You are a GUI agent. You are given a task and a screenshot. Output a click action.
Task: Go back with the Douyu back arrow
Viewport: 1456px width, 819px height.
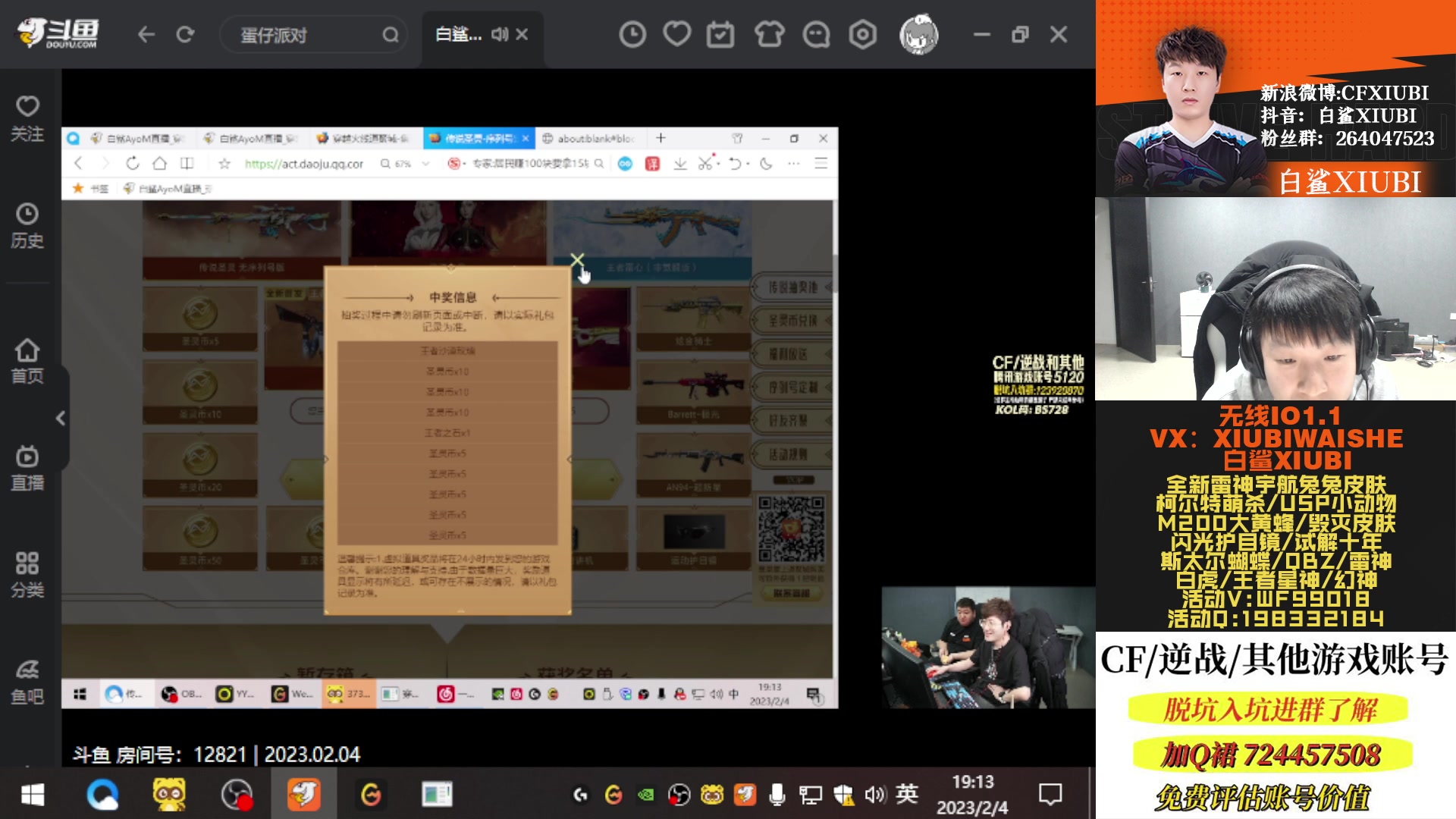click(x=146, y=35)
